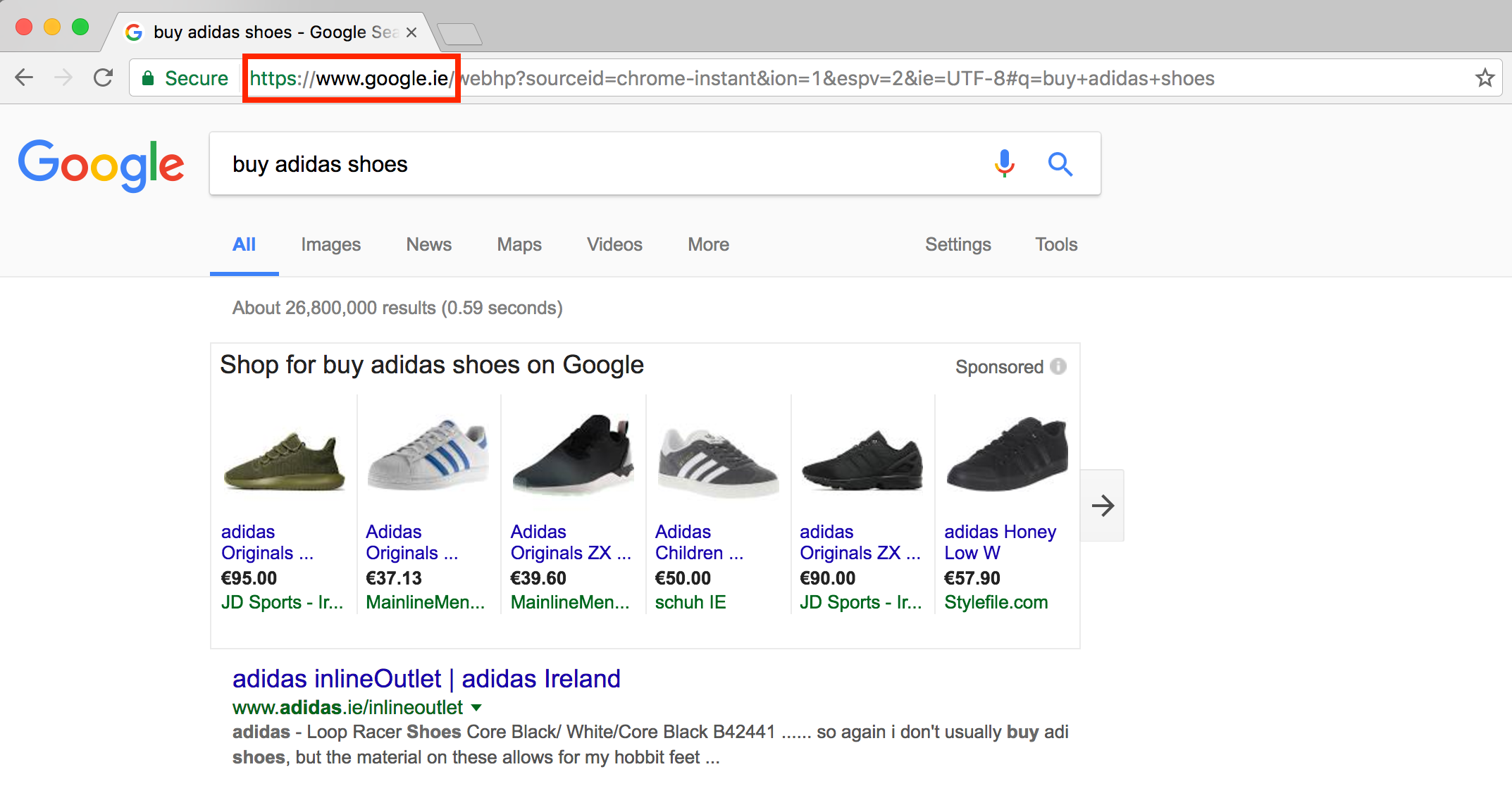1512x786 pixels.
Task: Click the Google logo
Action: [101, 165]
